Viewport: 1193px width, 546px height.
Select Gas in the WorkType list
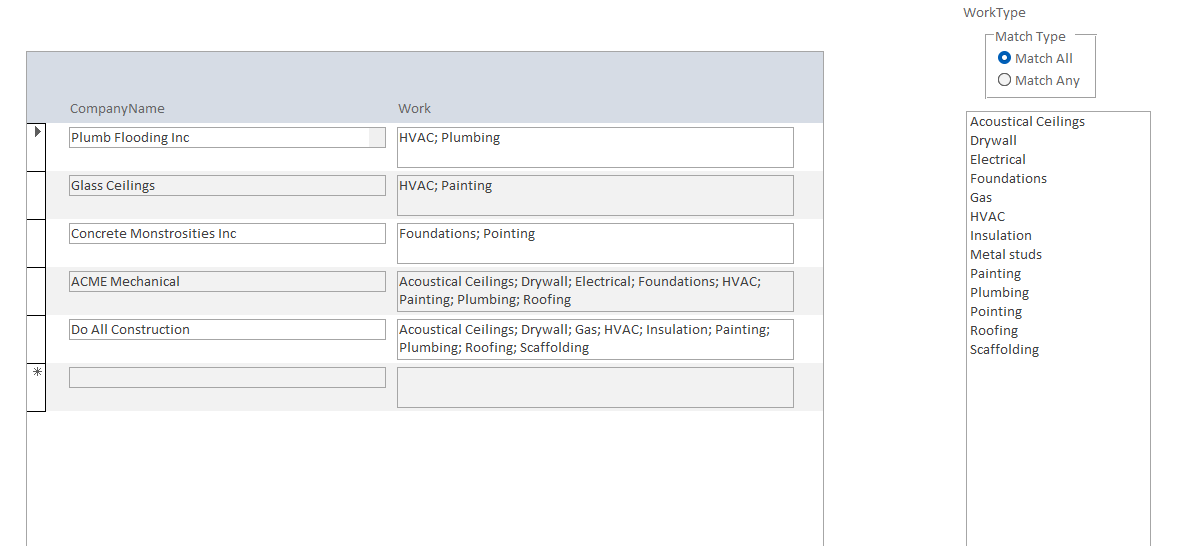(981, 198)
